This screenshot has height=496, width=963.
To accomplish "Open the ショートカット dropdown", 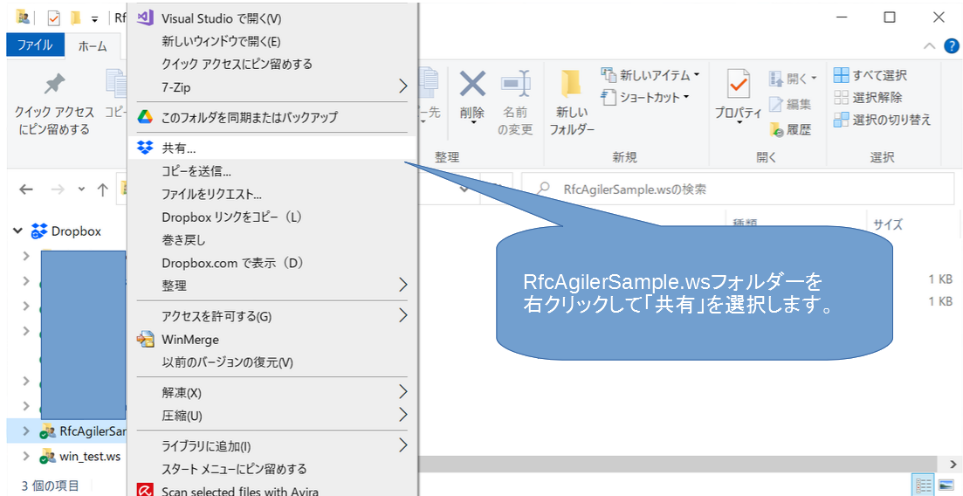I will pos(645,97).
